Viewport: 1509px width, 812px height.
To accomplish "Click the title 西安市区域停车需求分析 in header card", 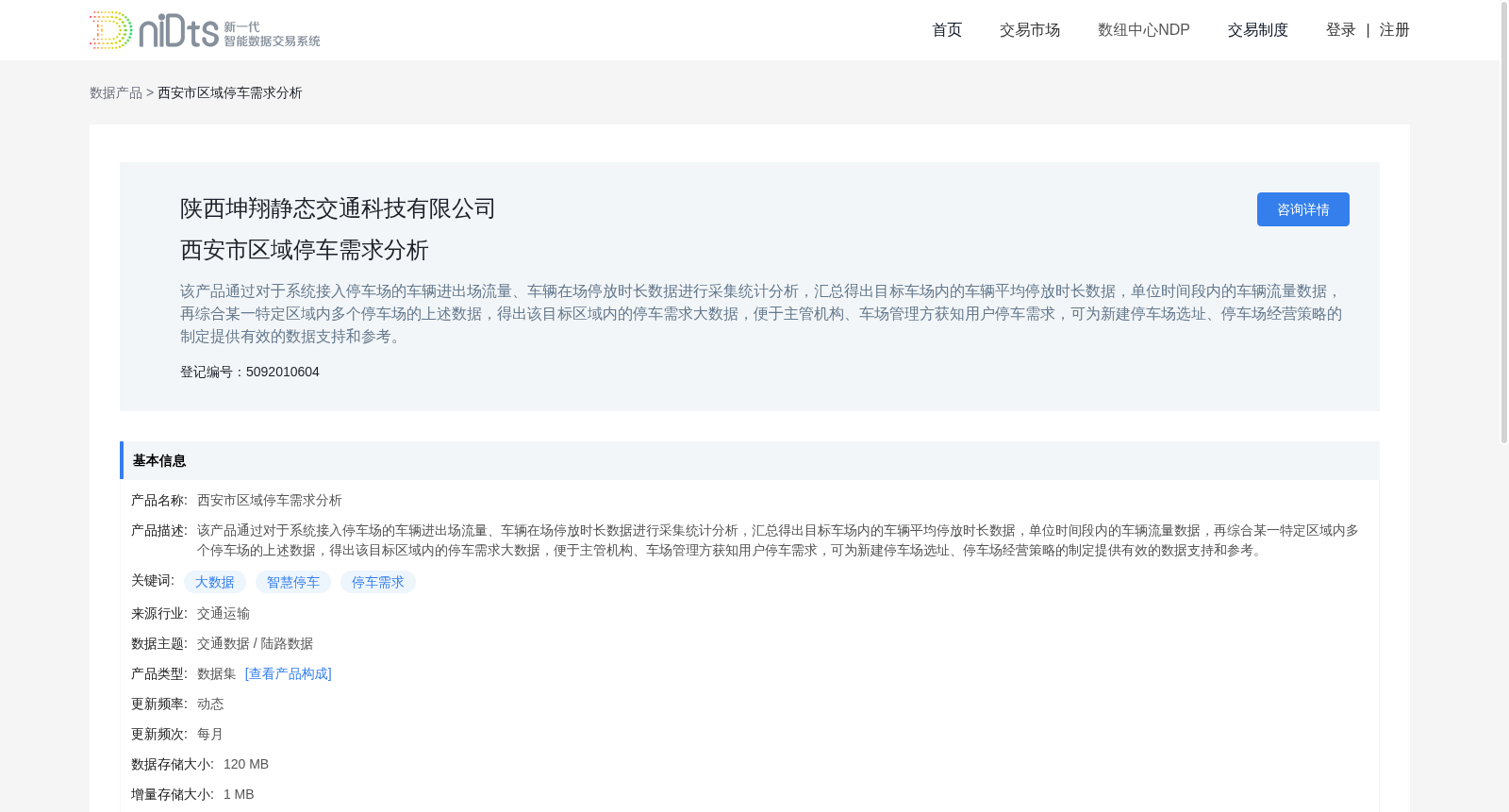I will [305, 250].
